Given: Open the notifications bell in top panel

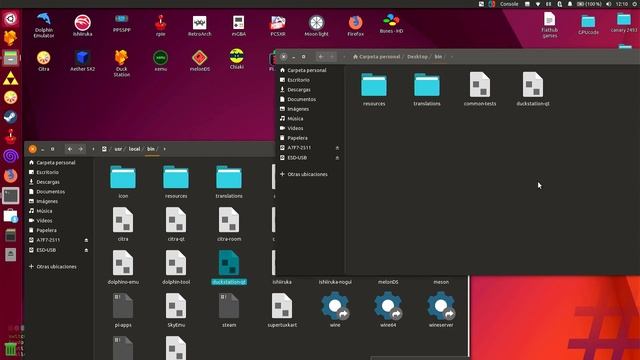Looking at the screenshot, I should (x=570, y=4).
